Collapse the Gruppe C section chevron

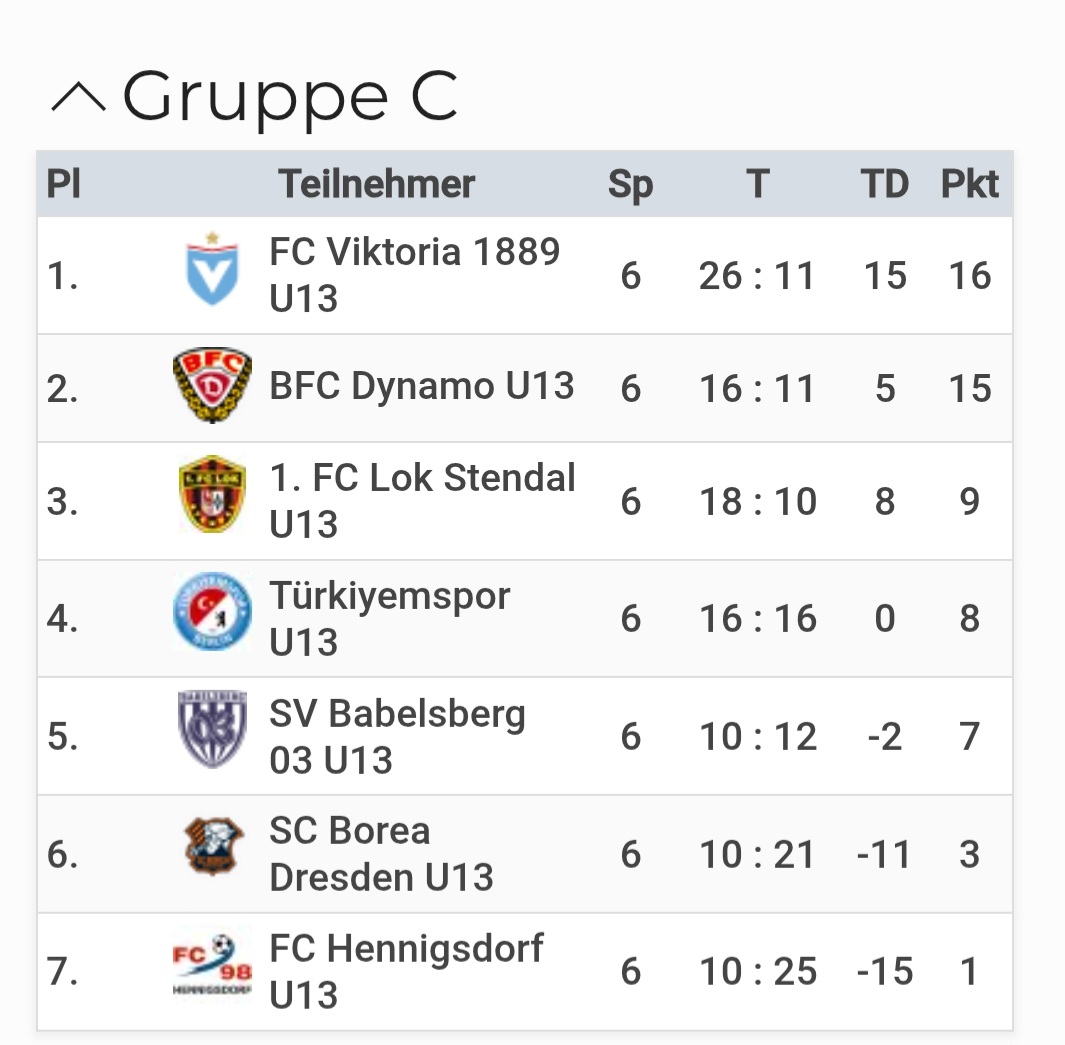point(79,96)
